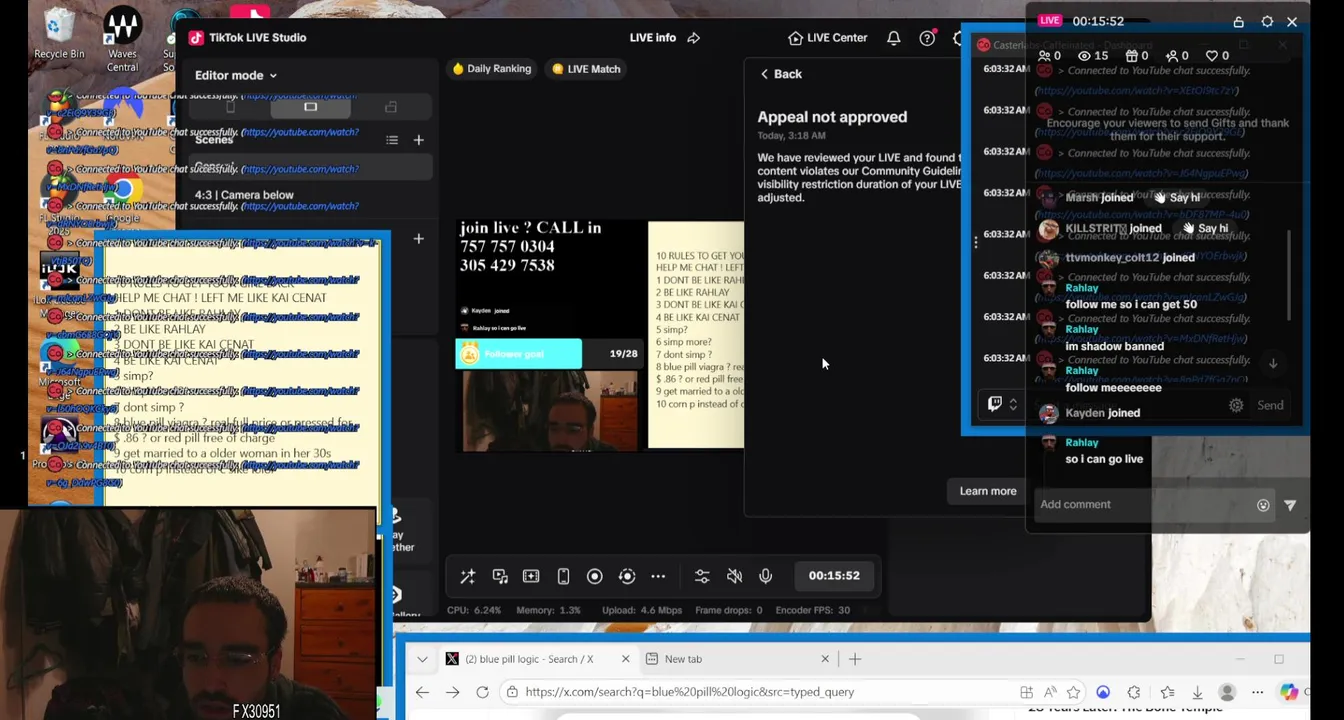Open the three-dot more options in control bar

point(658,576)
